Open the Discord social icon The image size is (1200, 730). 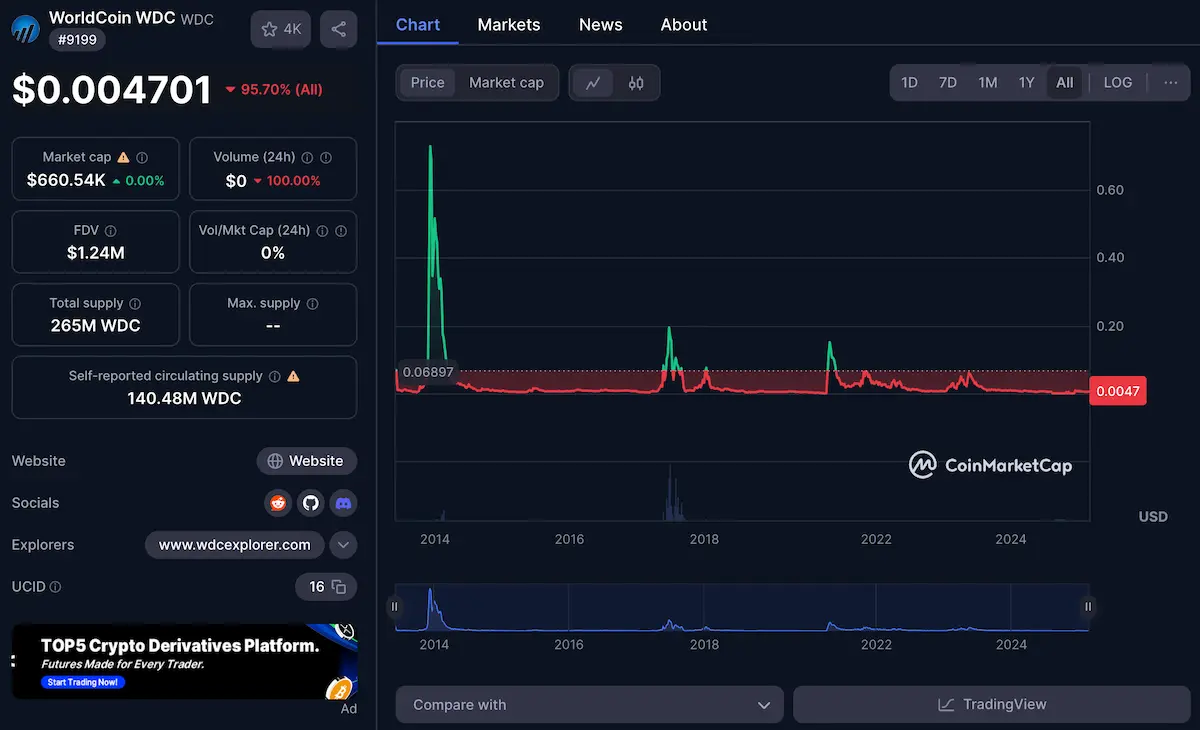click(343, 503)
